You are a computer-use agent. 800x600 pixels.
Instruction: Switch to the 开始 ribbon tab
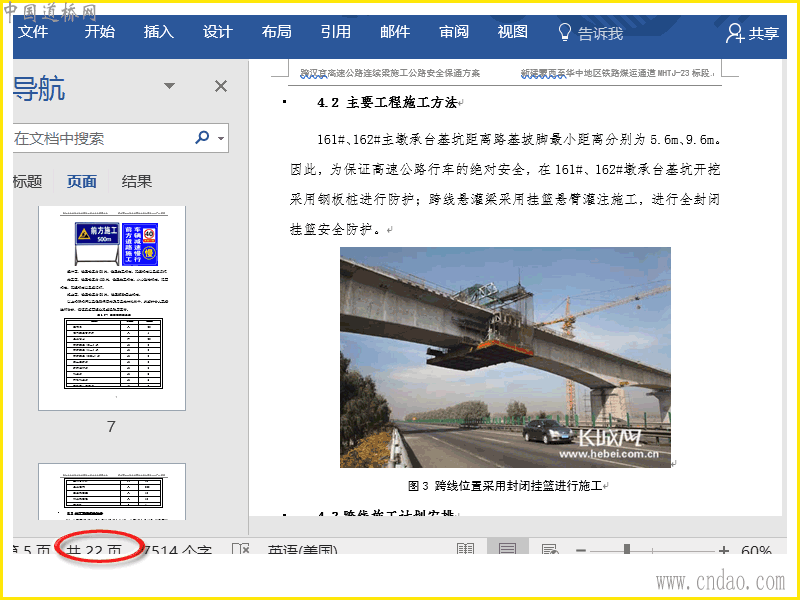(99, 32)
